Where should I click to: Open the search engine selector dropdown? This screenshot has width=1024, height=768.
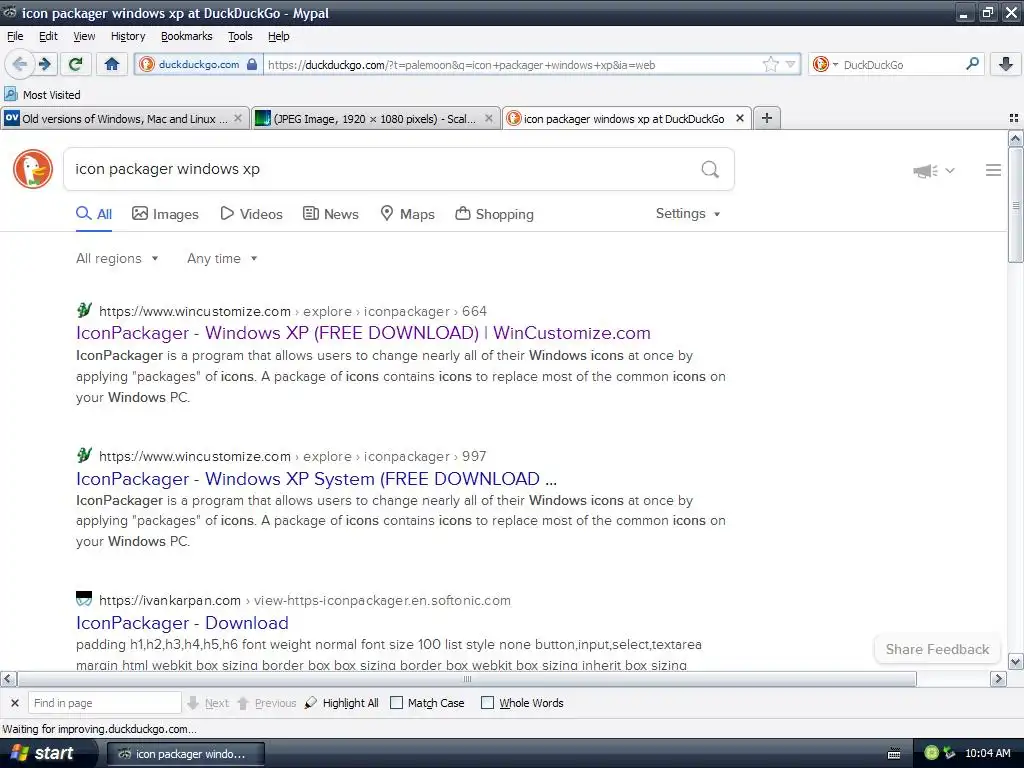coord(825,64)
